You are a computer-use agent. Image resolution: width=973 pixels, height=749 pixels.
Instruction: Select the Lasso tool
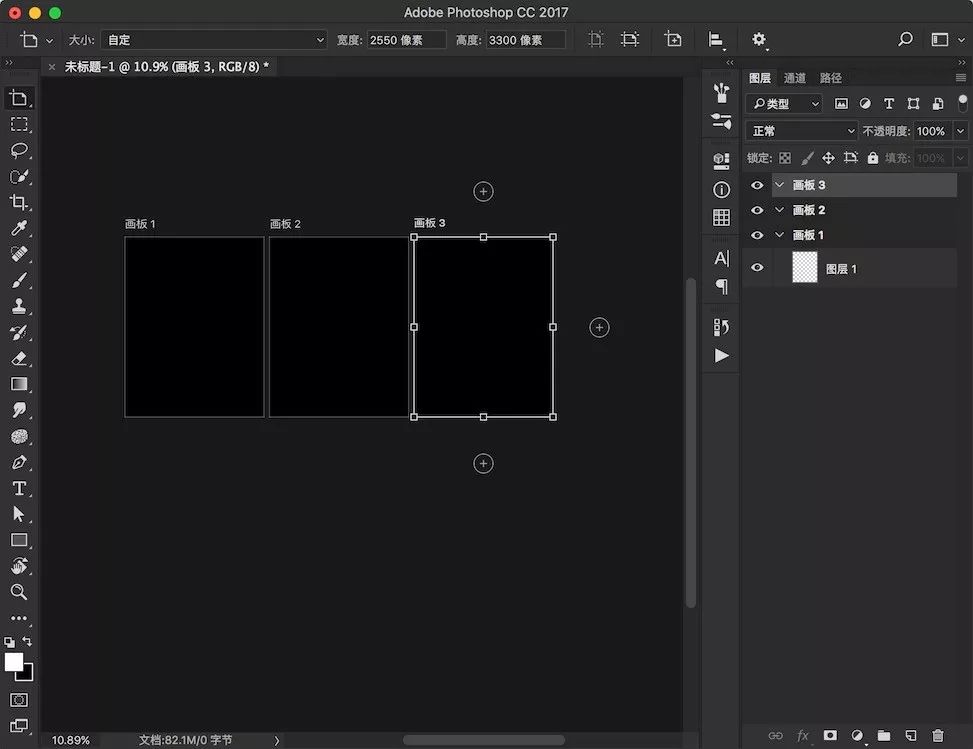coord(19,150)
